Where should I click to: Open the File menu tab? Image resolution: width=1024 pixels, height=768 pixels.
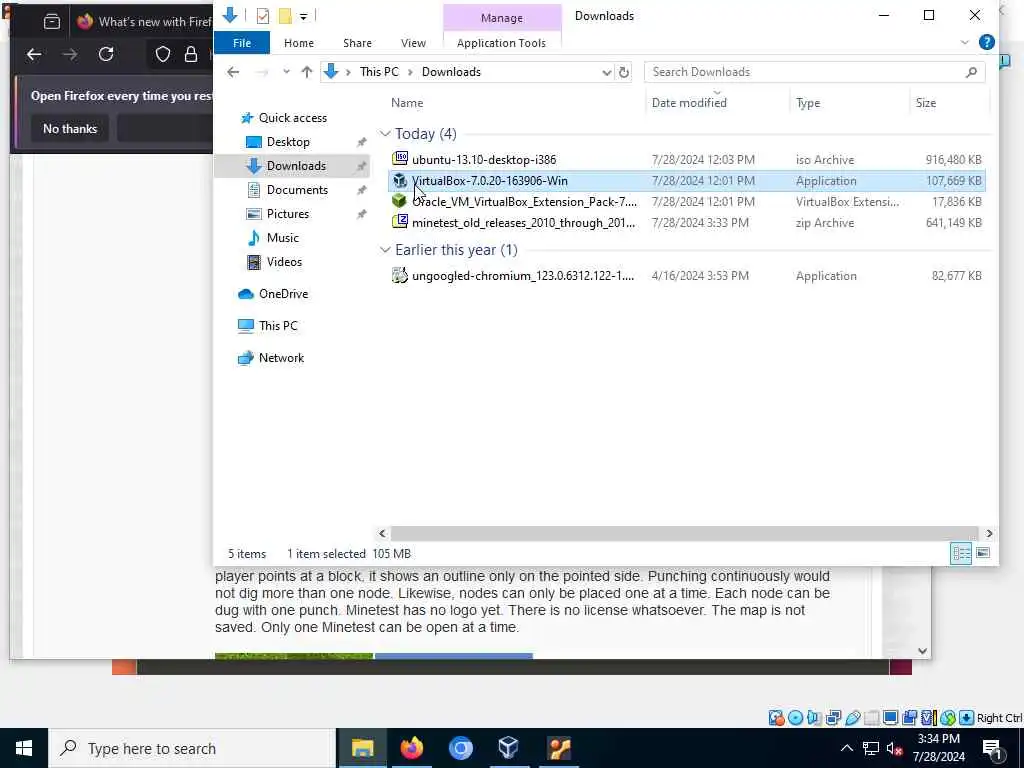click(x=242, y=42)
